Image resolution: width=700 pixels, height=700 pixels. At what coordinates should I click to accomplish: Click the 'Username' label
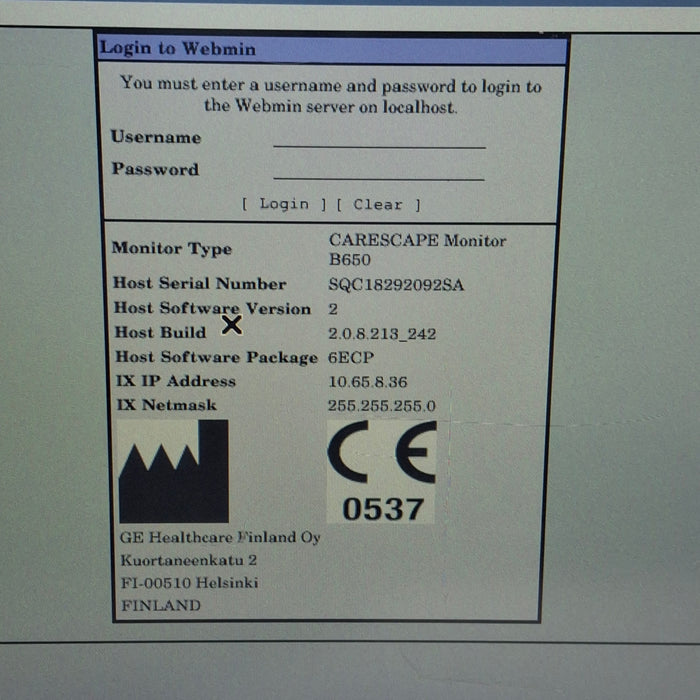point(156,137)
